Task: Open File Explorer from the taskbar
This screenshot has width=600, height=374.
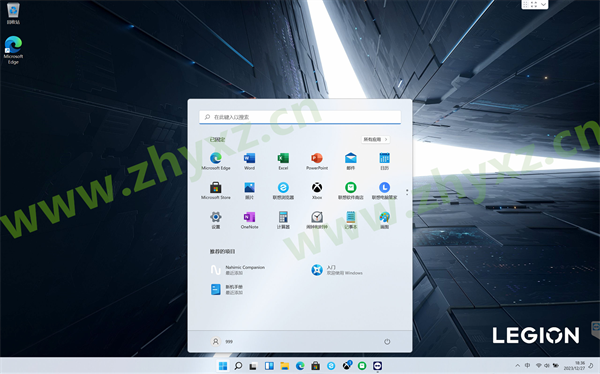Action: 284,366
